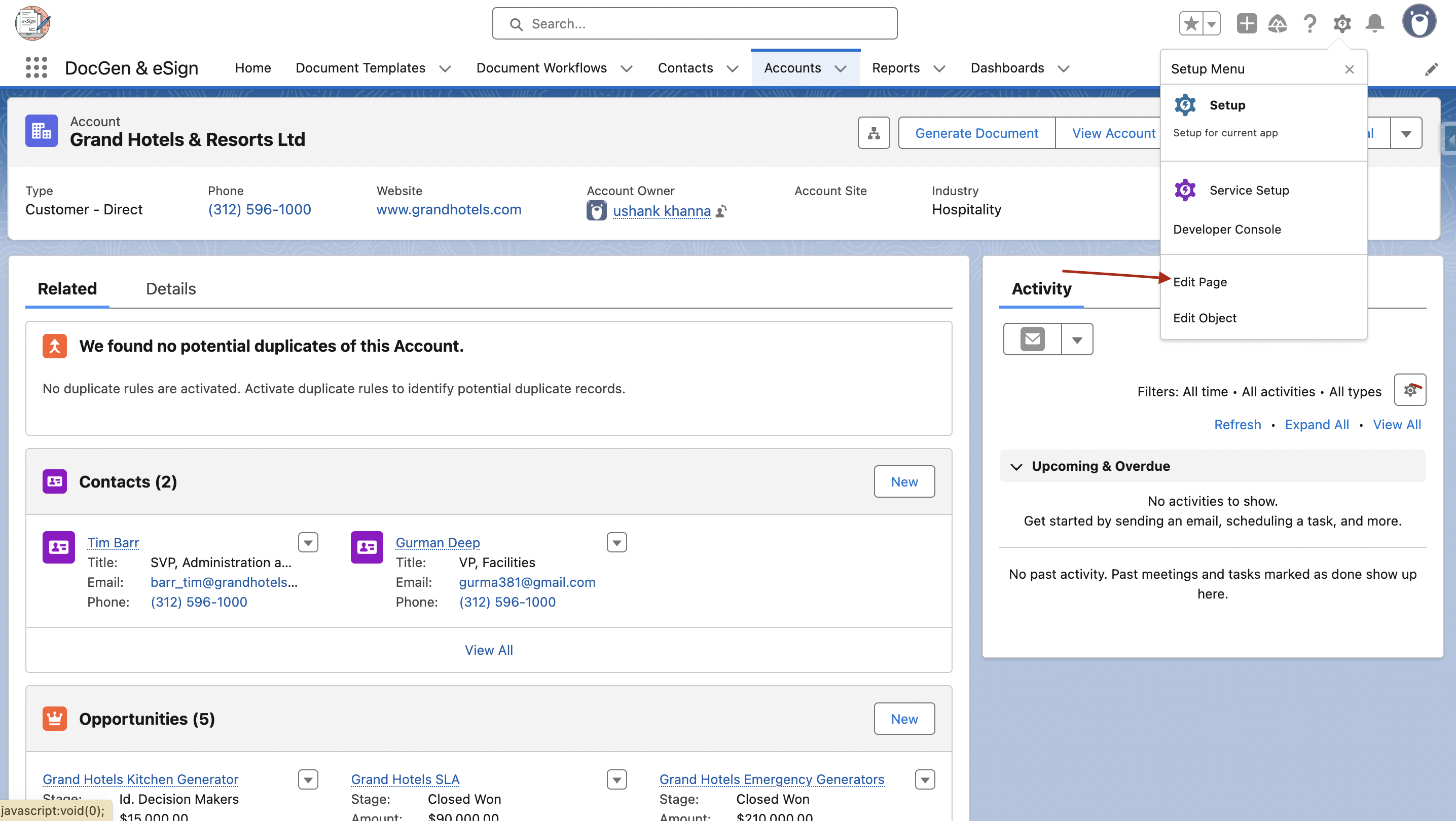Image resolution: width=1456 pixels, height=821 pixels.
Task: Open the Contacts nav tab
Action: point(685,68)
